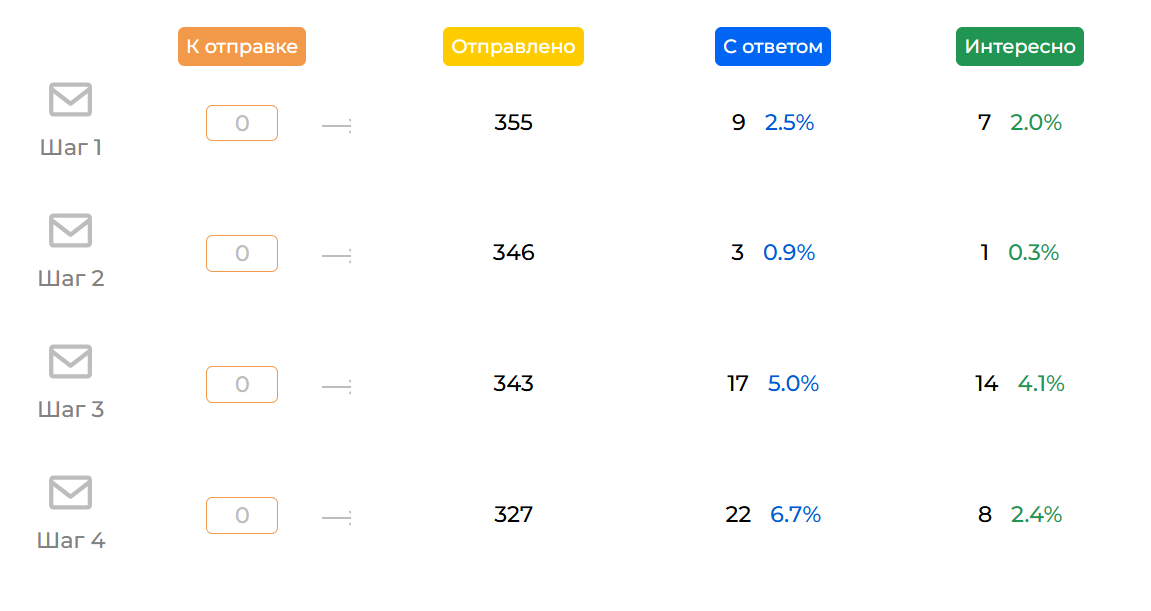This screenshot has height=611, width=1151.
Task: Click the Шаг 1 envelope icon
Action: coord(70,99)
